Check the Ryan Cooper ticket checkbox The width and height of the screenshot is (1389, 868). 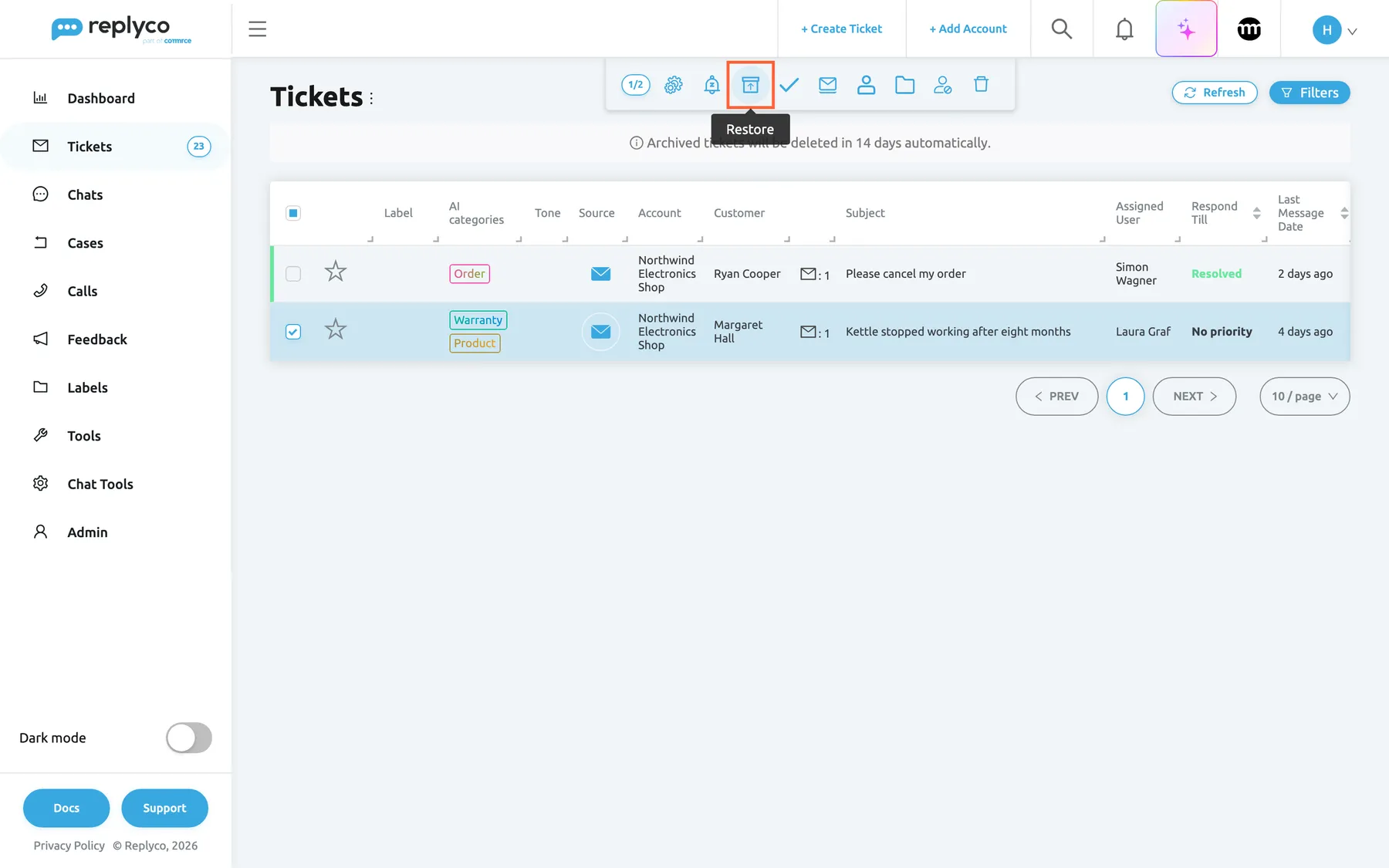coord(293,274)
